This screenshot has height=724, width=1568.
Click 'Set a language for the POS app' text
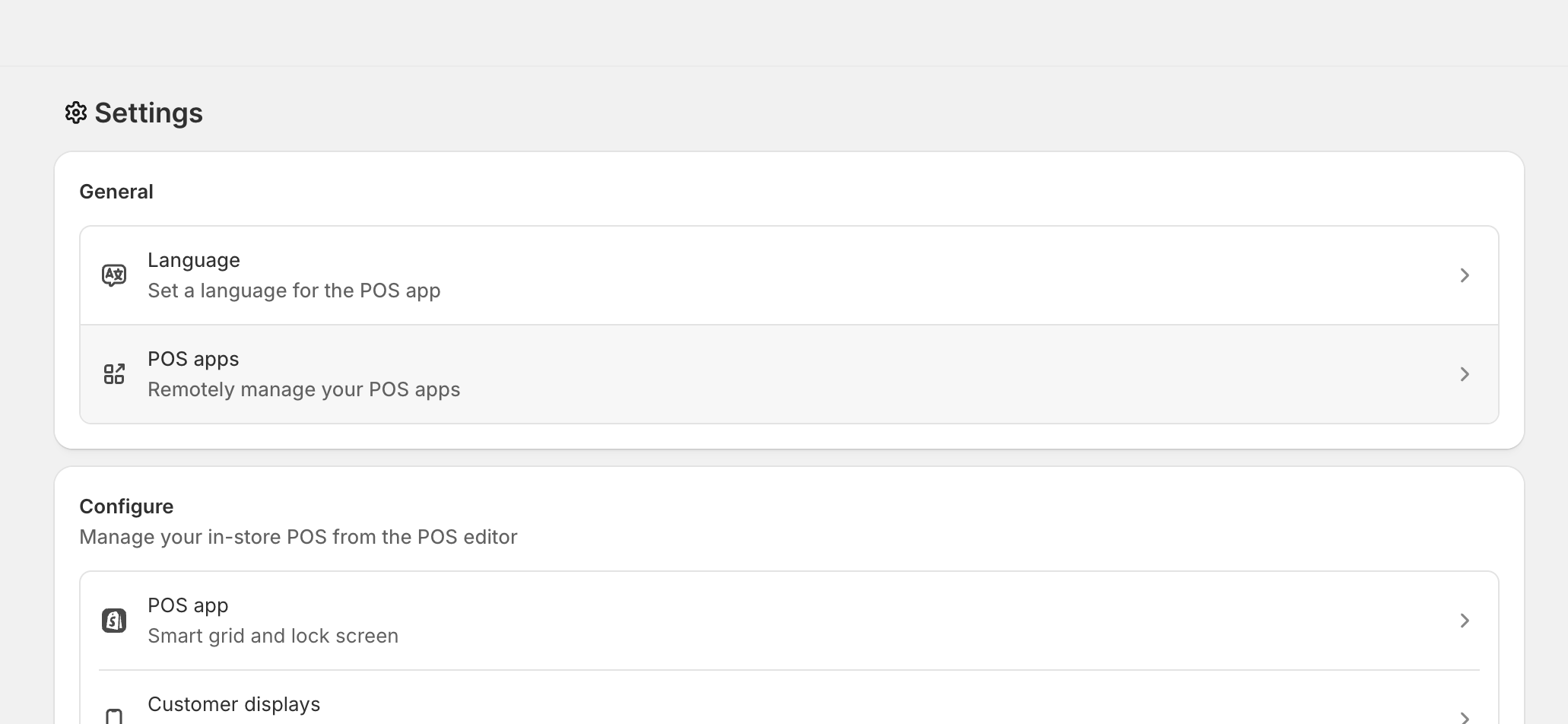click(x=294, y=291)
